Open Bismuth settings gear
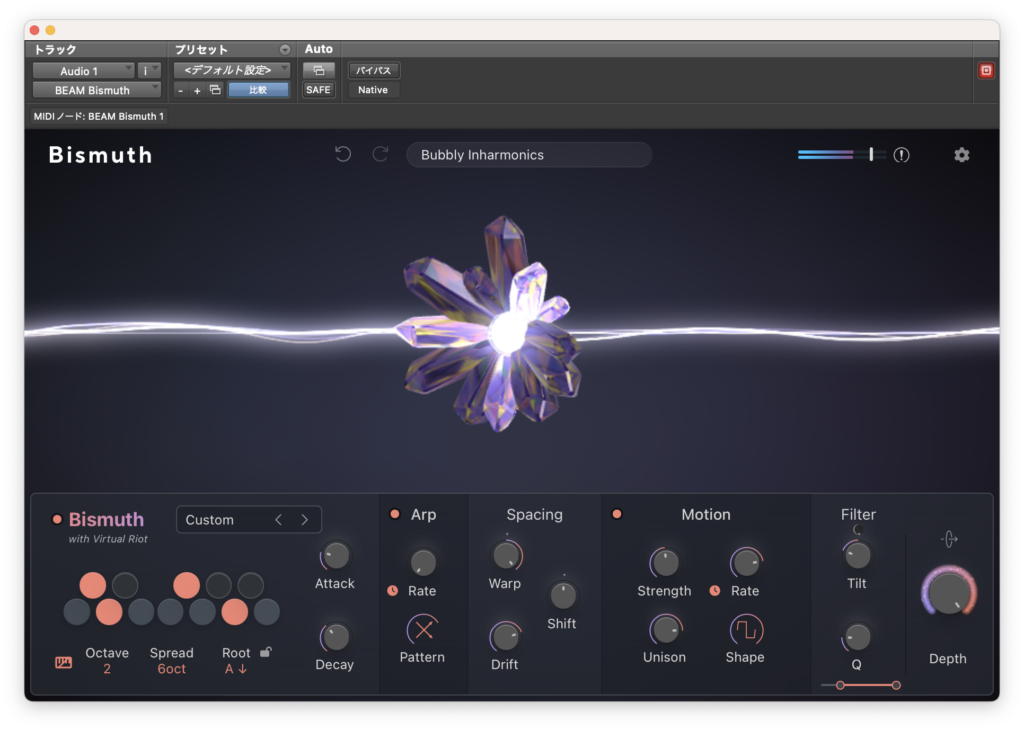Screen dimensions: 1024x730 click(961, 155)
